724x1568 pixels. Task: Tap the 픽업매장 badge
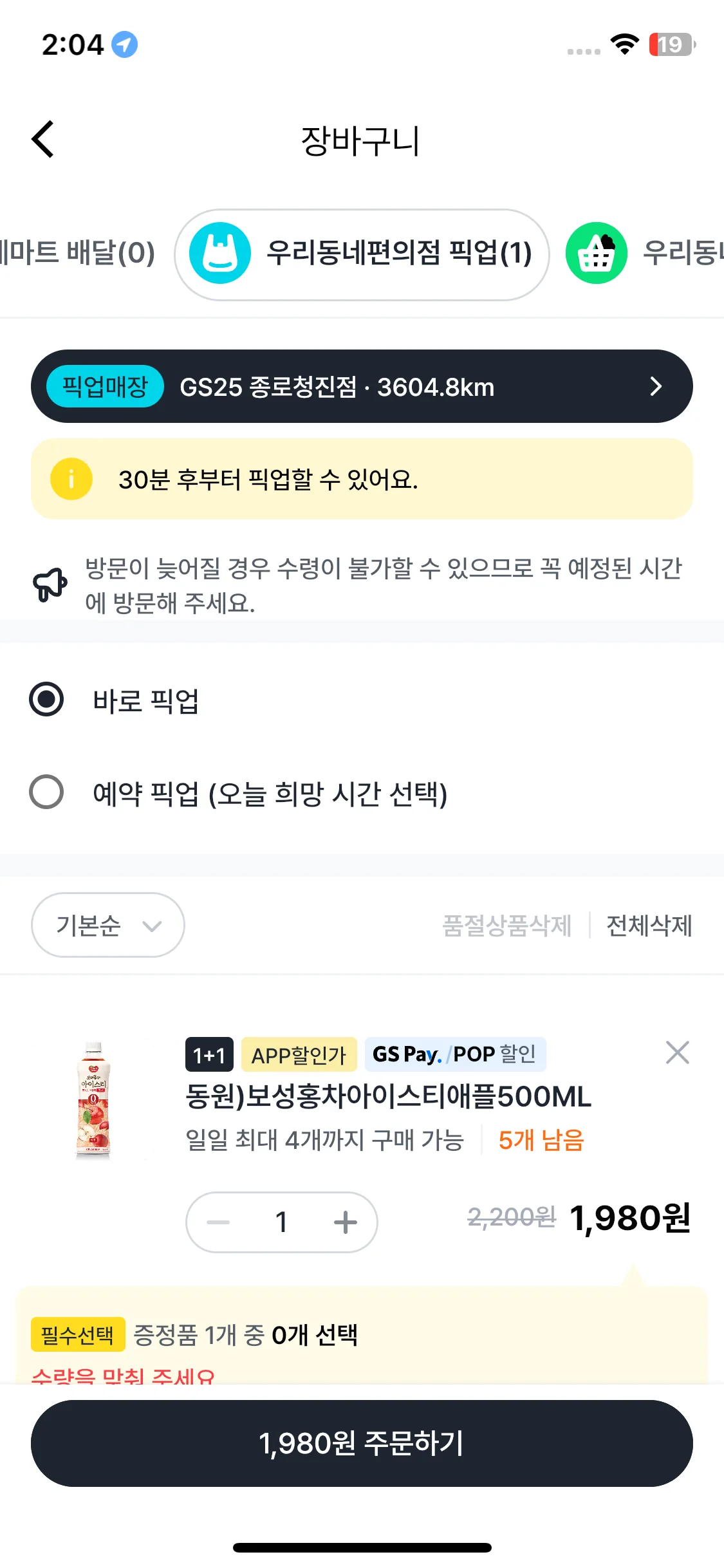[104, 387]
